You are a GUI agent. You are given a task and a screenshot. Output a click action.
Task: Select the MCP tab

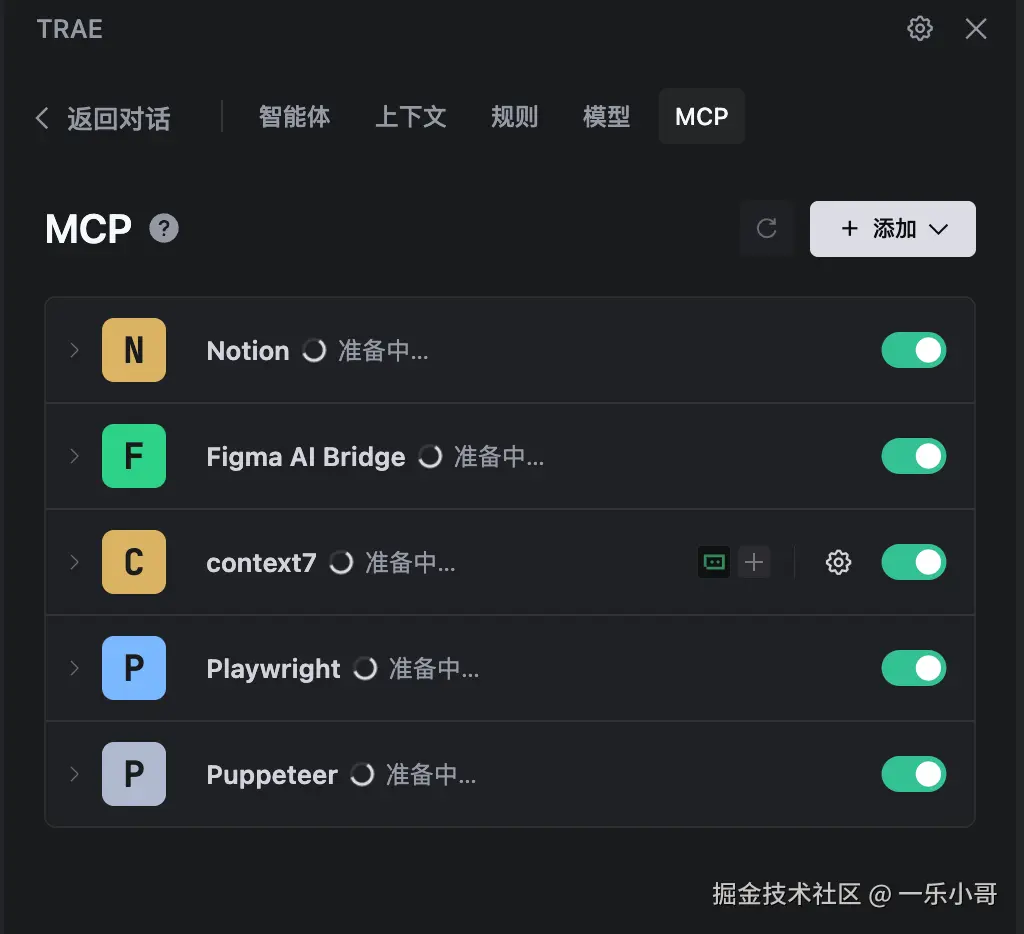701,116
